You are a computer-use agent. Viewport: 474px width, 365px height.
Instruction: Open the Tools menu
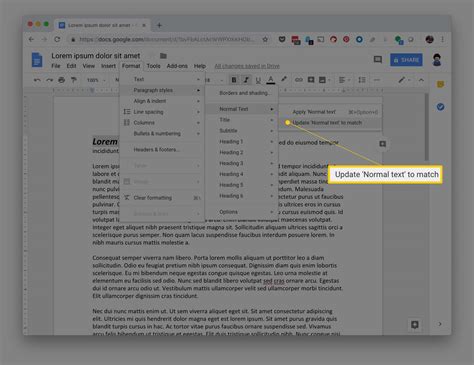tap(153, 66)
